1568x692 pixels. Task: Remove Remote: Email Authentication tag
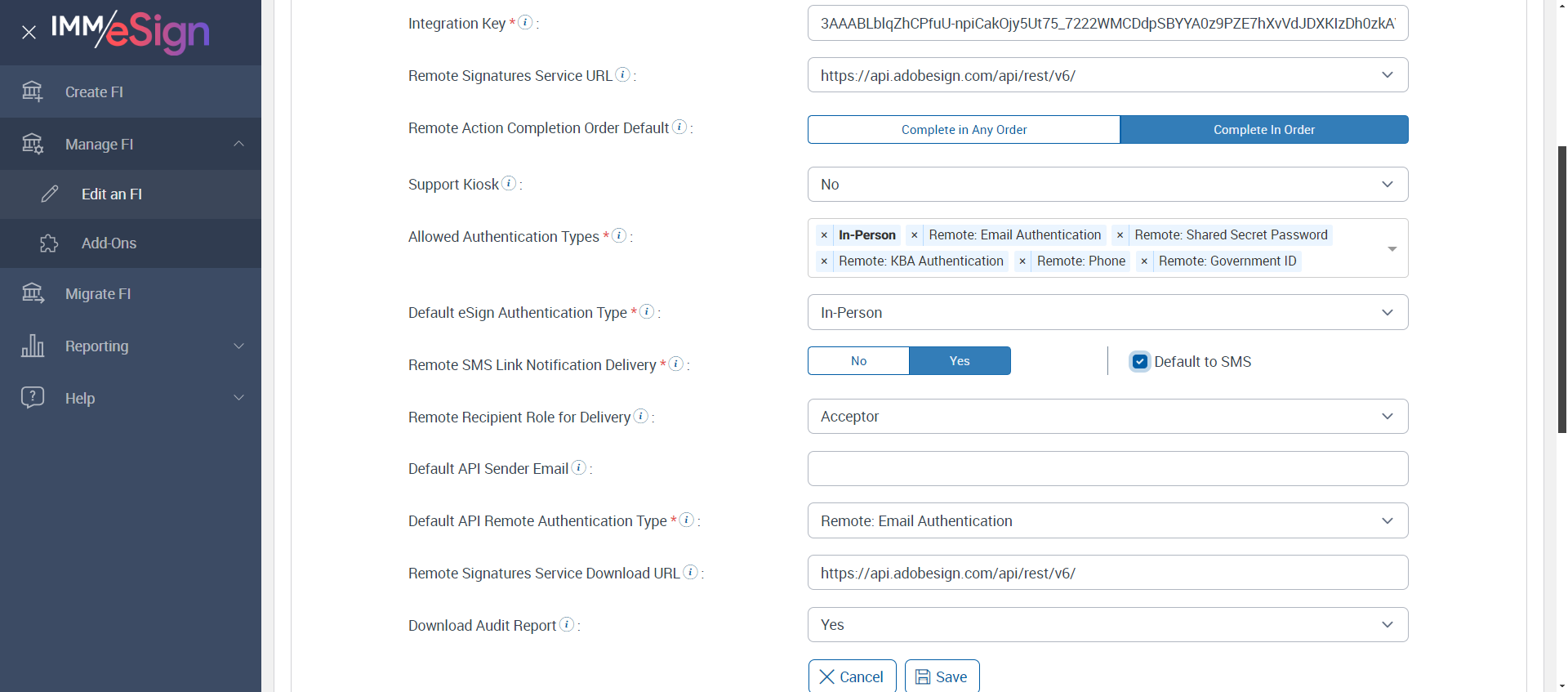(x=914, y=235)
